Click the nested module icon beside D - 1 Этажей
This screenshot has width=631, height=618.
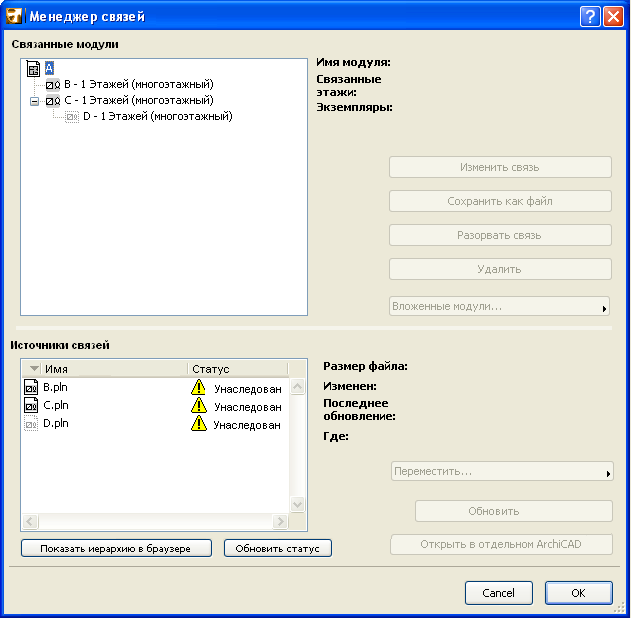click(x=72, y=117)
